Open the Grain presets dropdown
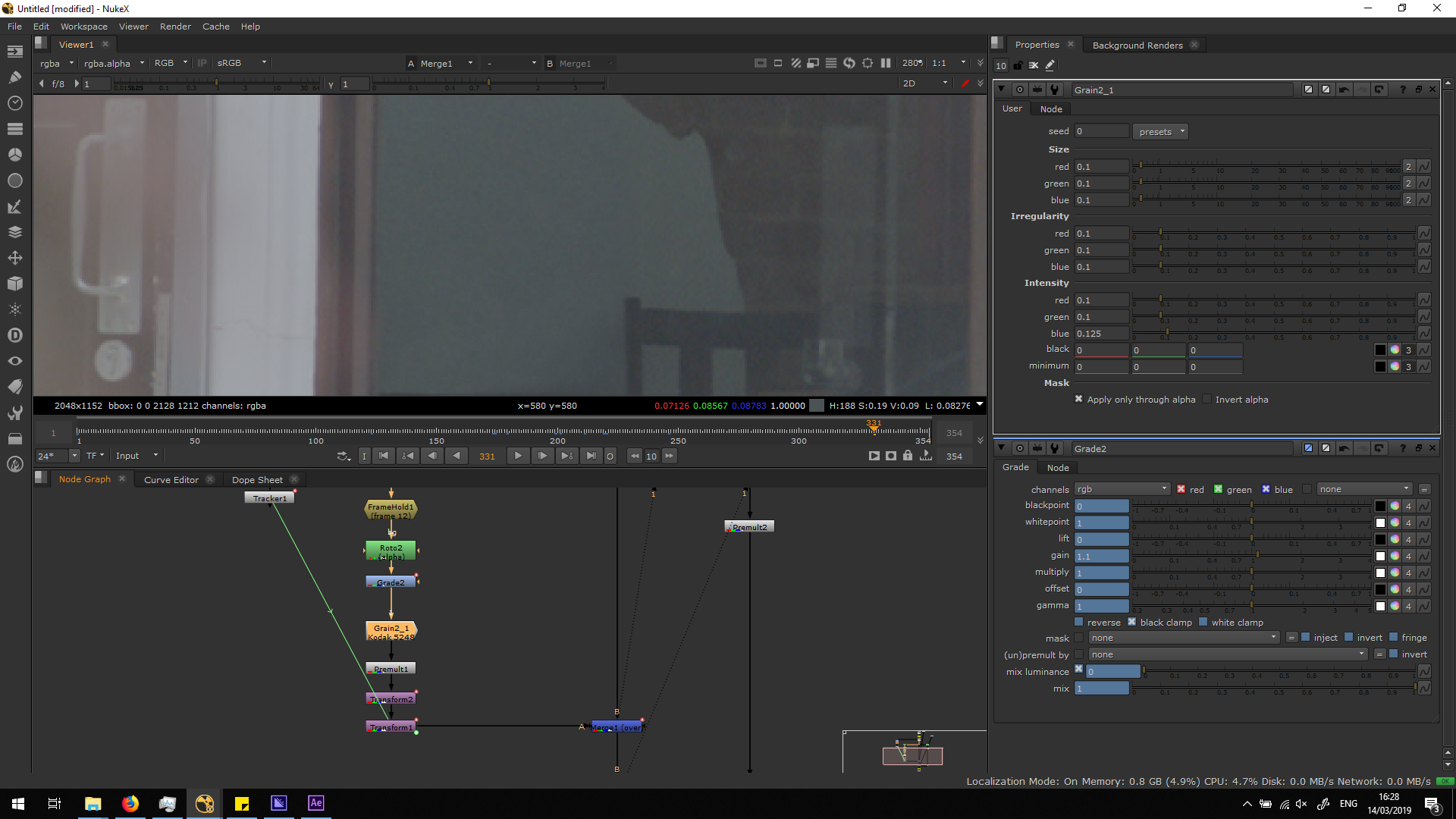1456x819 pixels. pyautogui.click(x=1160, y=132)
